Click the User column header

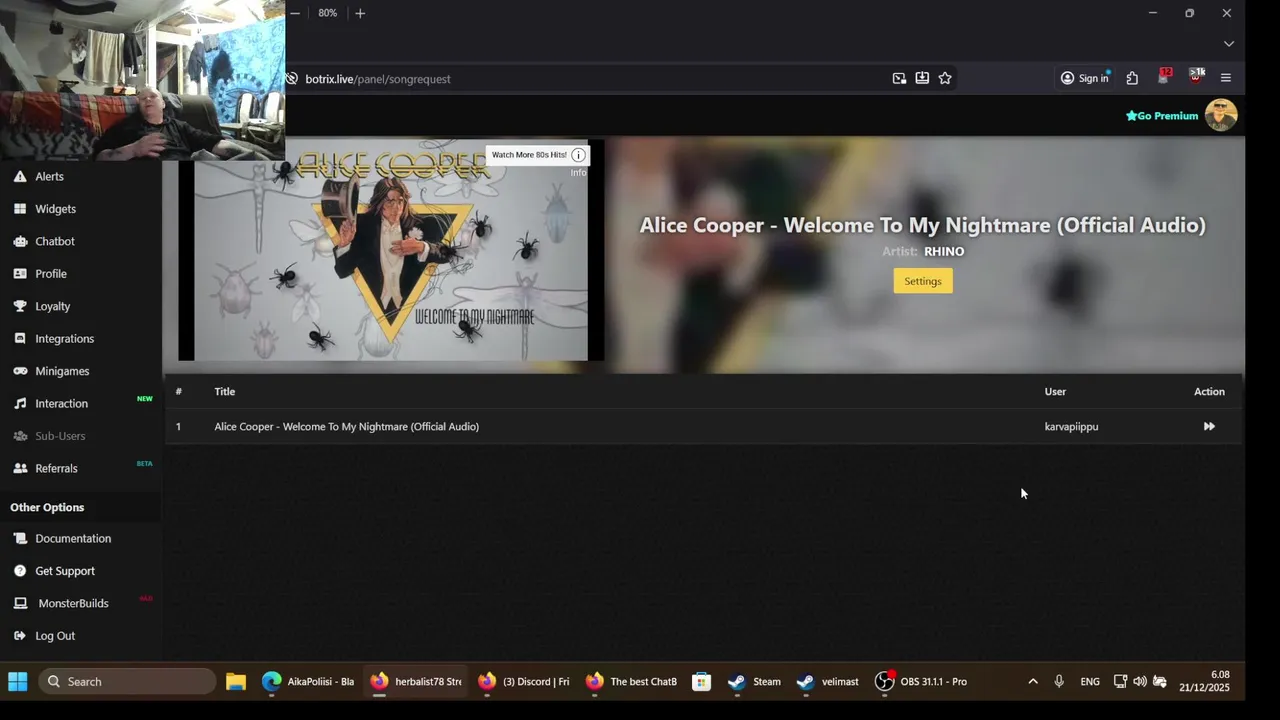coord(1055,391)
